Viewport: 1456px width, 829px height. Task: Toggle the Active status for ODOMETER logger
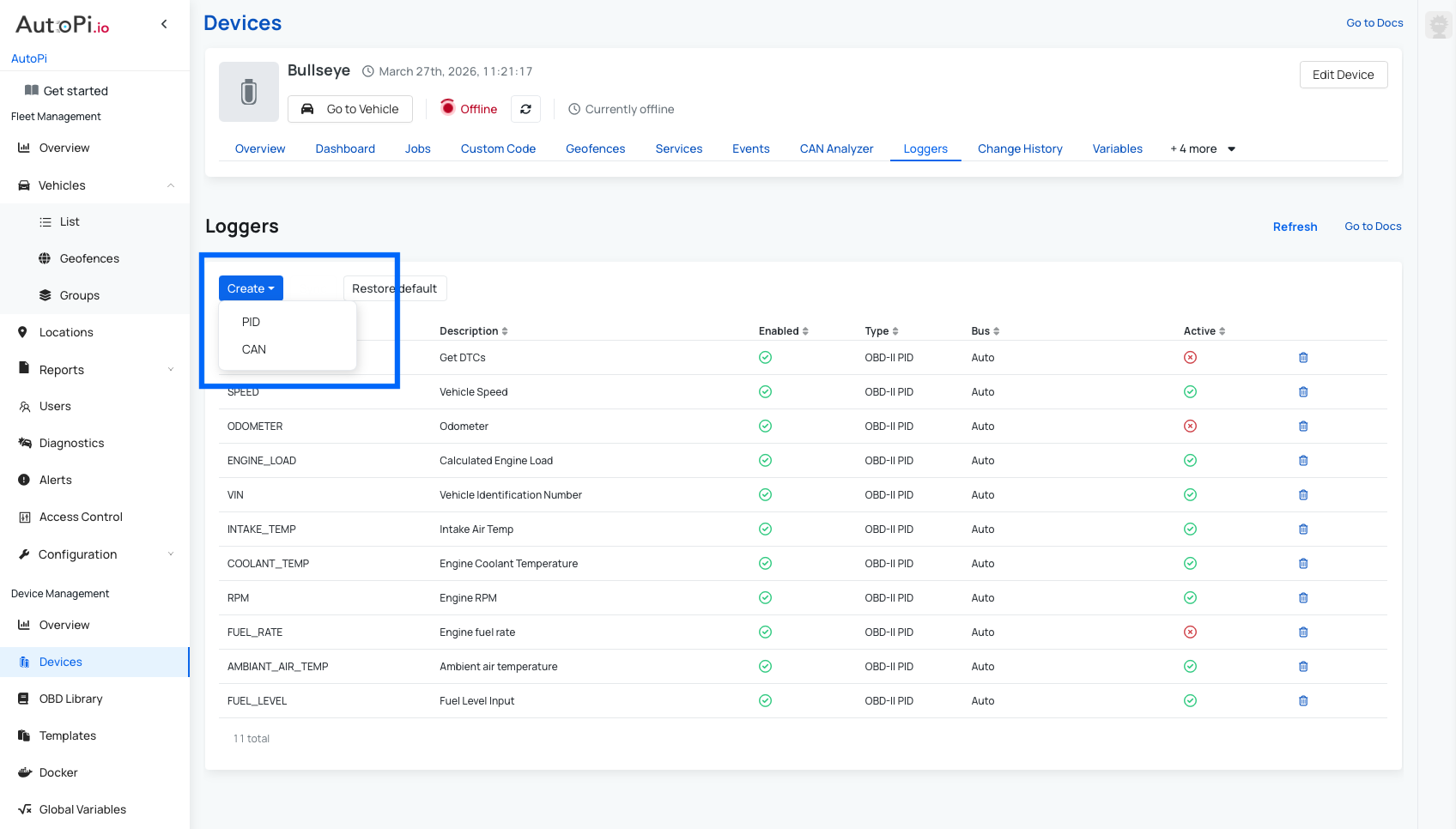pyautogui.click(x=1190, y=426)
